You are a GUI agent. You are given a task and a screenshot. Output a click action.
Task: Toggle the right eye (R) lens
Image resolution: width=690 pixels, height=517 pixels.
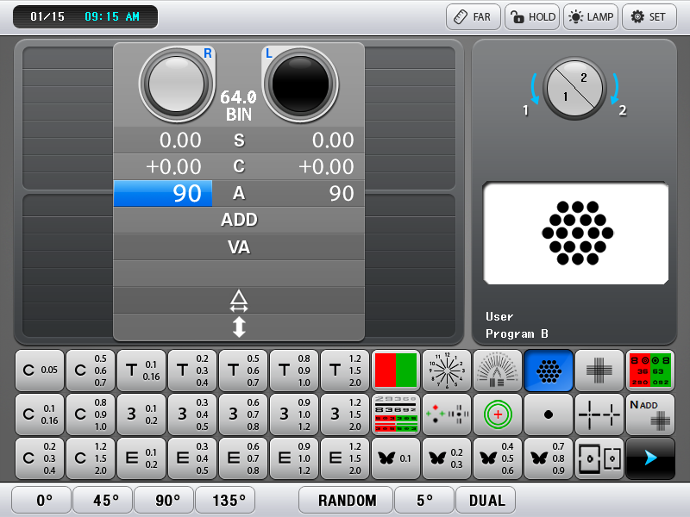pyautogui.click(x=177, y=82)
